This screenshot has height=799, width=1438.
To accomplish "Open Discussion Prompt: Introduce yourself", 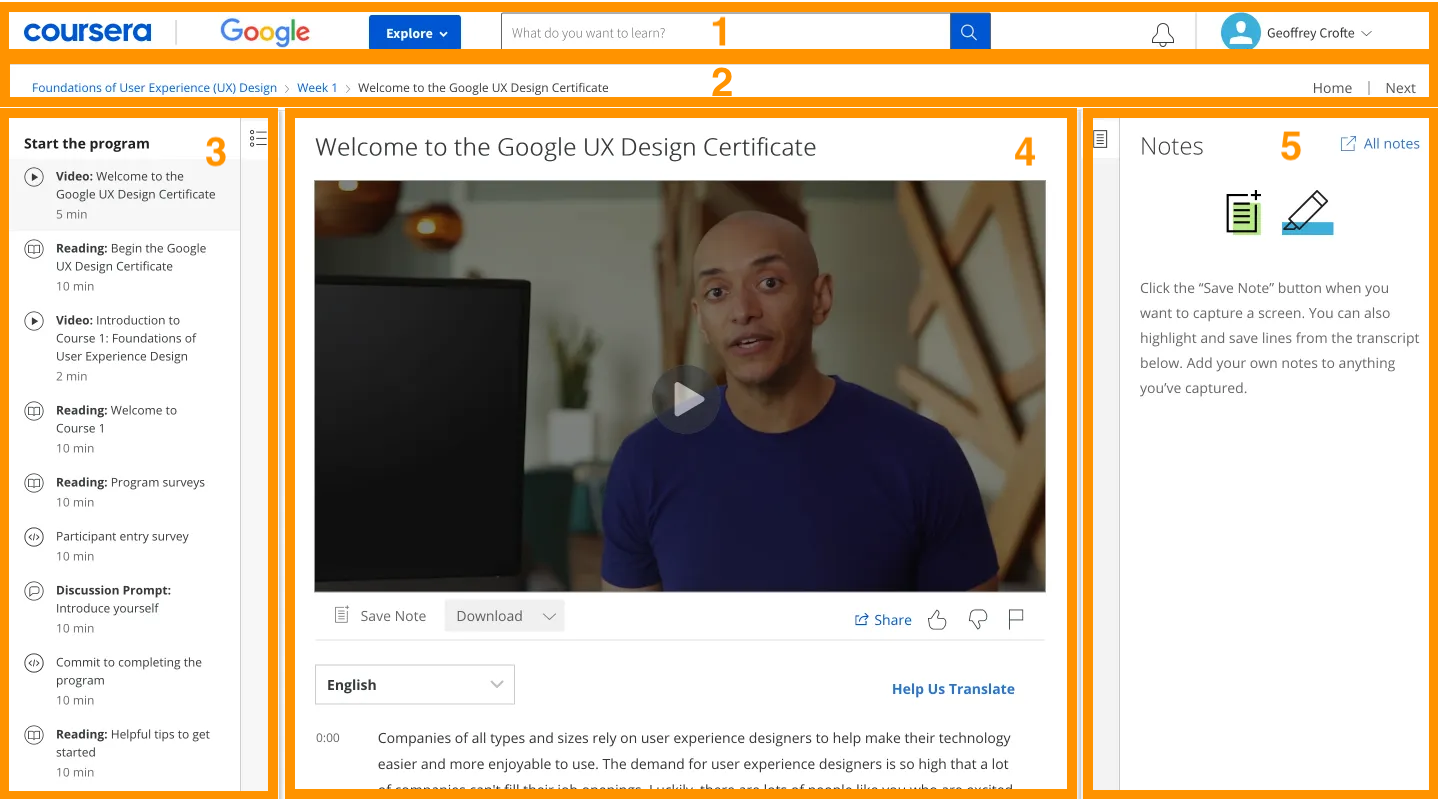I will tap(126, 608).
